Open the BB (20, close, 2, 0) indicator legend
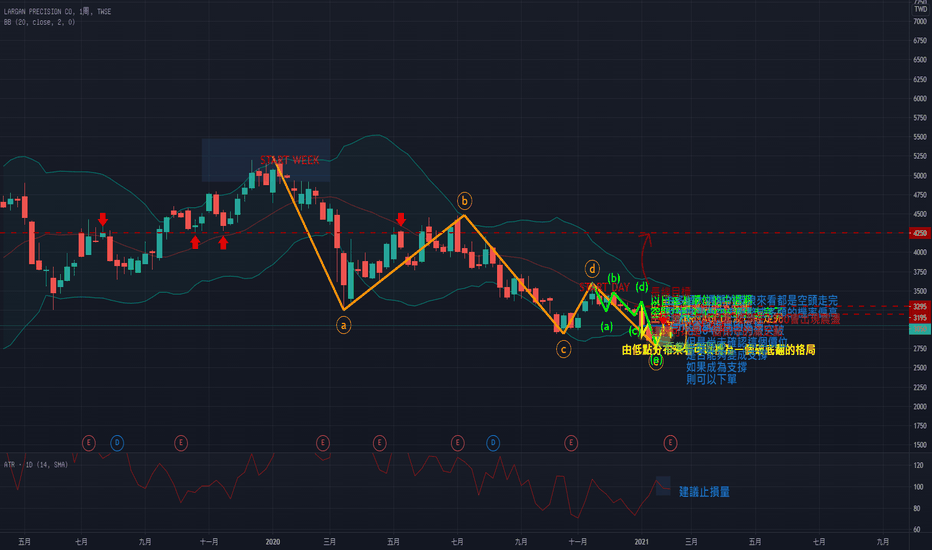932x550 pixels. pos(39,22)
